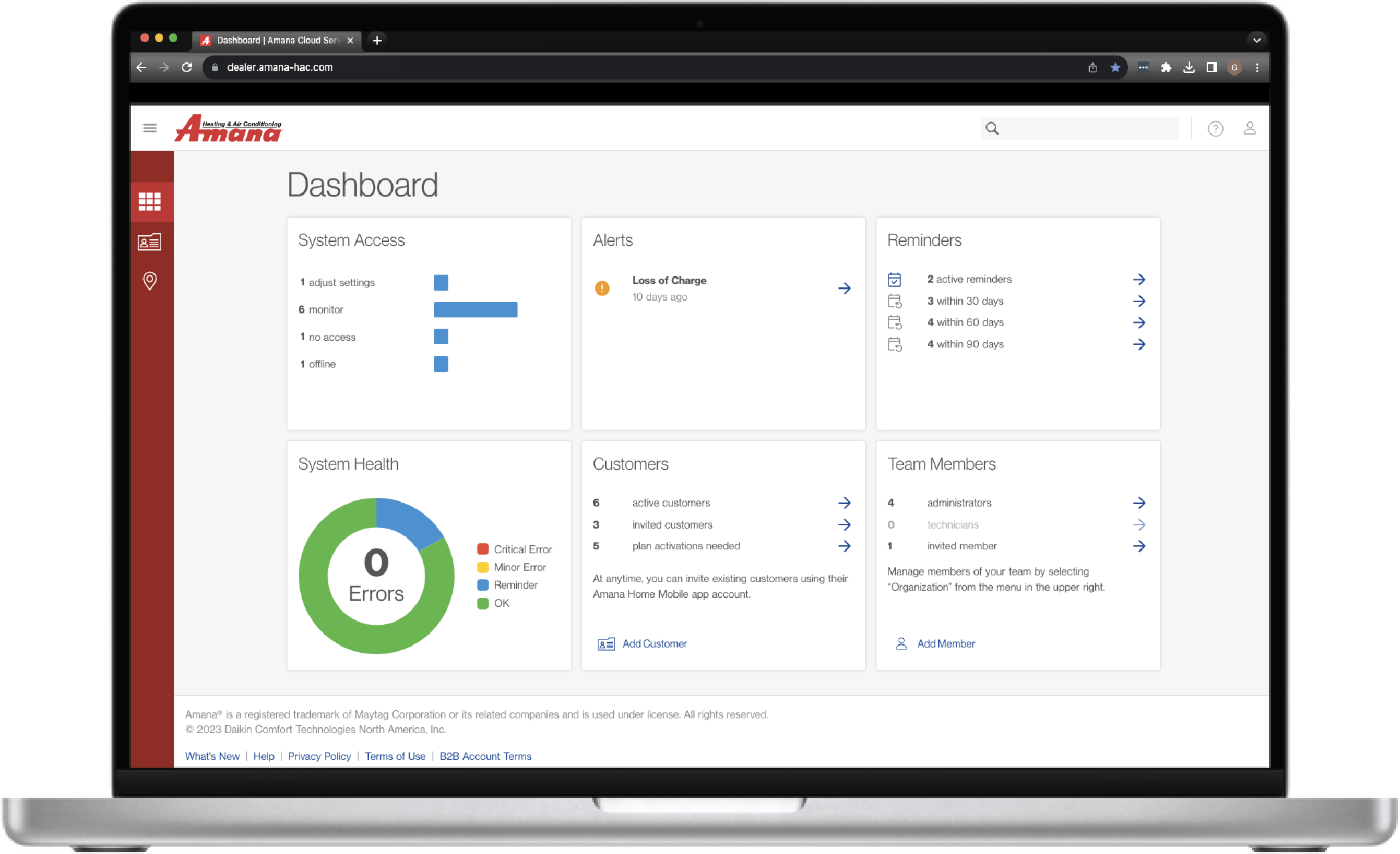Click the Add Customer link

tap(654, 644)
